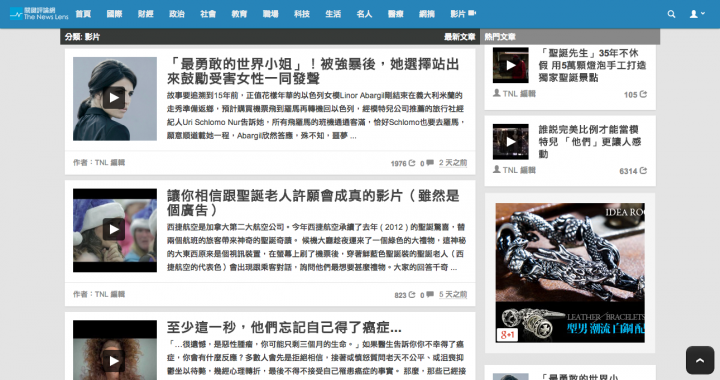
Task: Open the 社會 nav menu item
Action: point(208,14)
